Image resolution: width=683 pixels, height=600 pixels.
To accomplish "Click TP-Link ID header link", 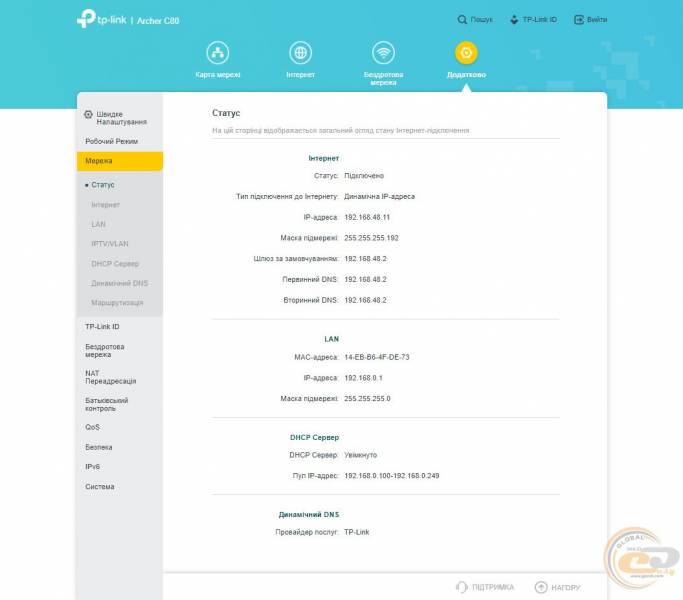I will (540, 20).
